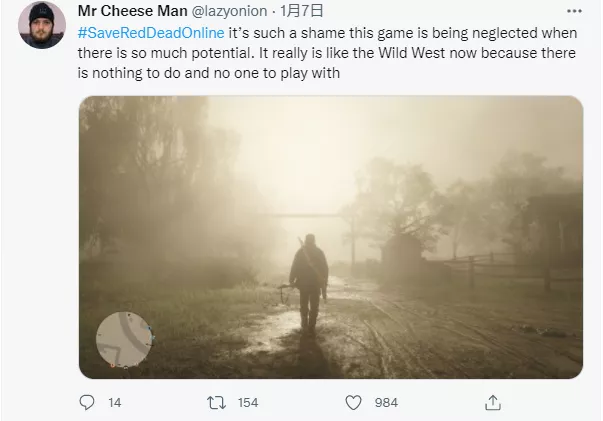Image resolution: width=603 pixels, height=421 pixels.
Task: Click the 984 likes count
Action: point(386,402)
